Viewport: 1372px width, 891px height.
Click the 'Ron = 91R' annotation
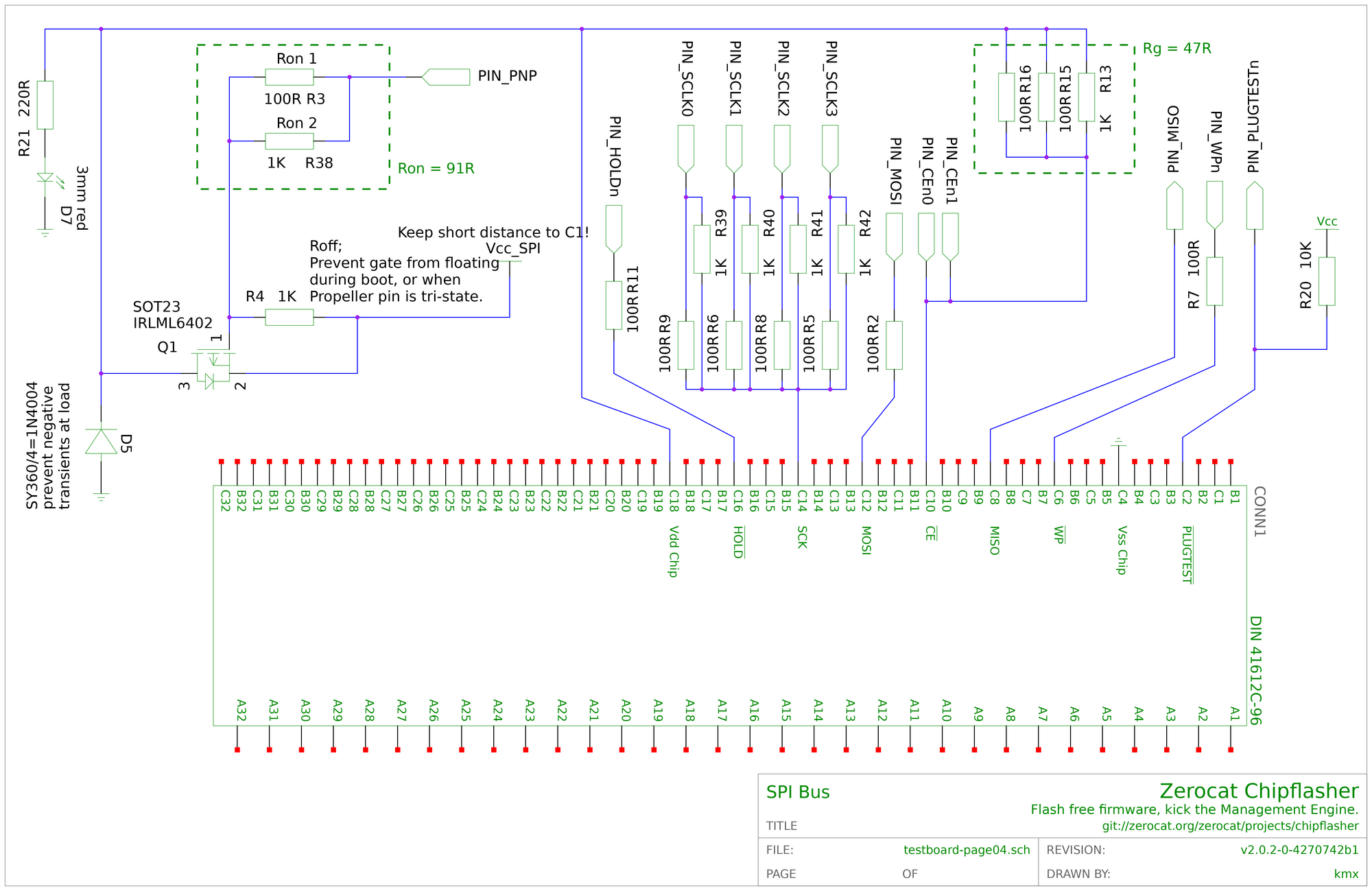[436, 169]
